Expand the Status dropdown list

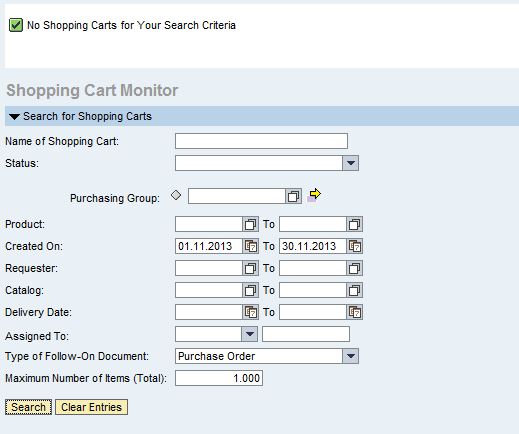[350, 163]
